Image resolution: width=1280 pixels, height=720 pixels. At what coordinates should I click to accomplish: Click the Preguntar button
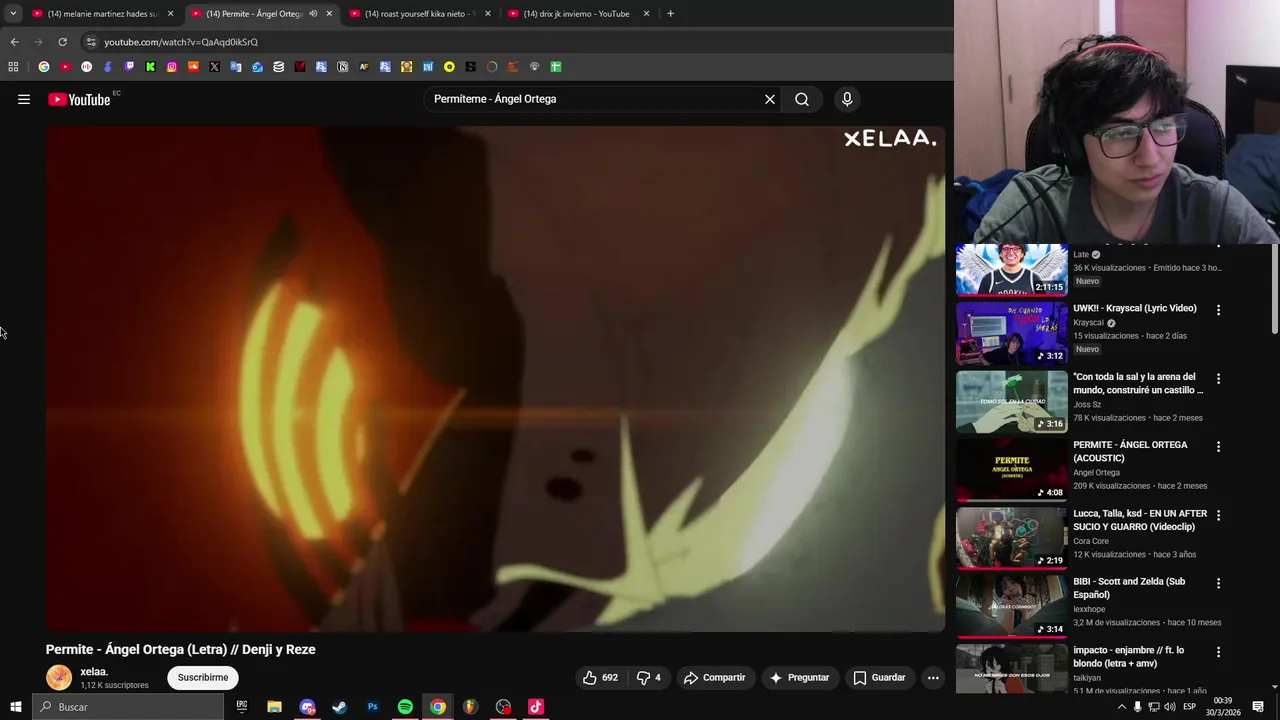798,678
